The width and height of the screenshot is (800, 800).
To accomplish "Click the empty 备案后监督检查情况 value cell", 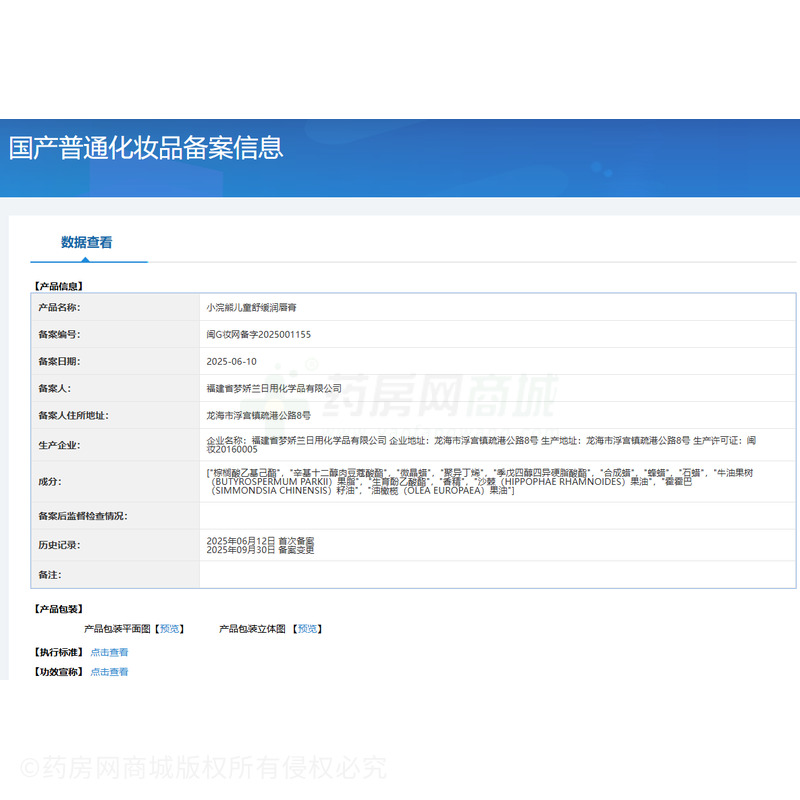I will 497,516.
